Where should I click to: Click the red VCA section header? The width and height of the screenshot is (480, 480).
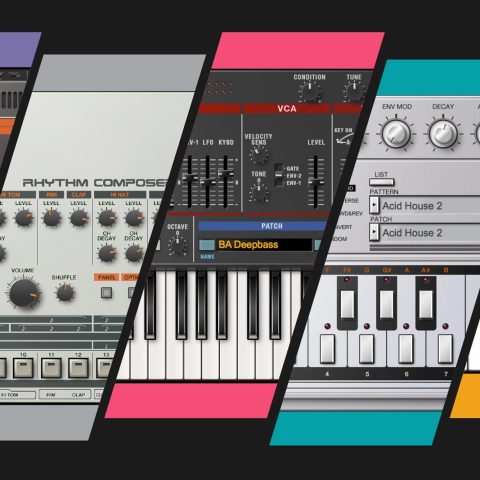point(287,109)
